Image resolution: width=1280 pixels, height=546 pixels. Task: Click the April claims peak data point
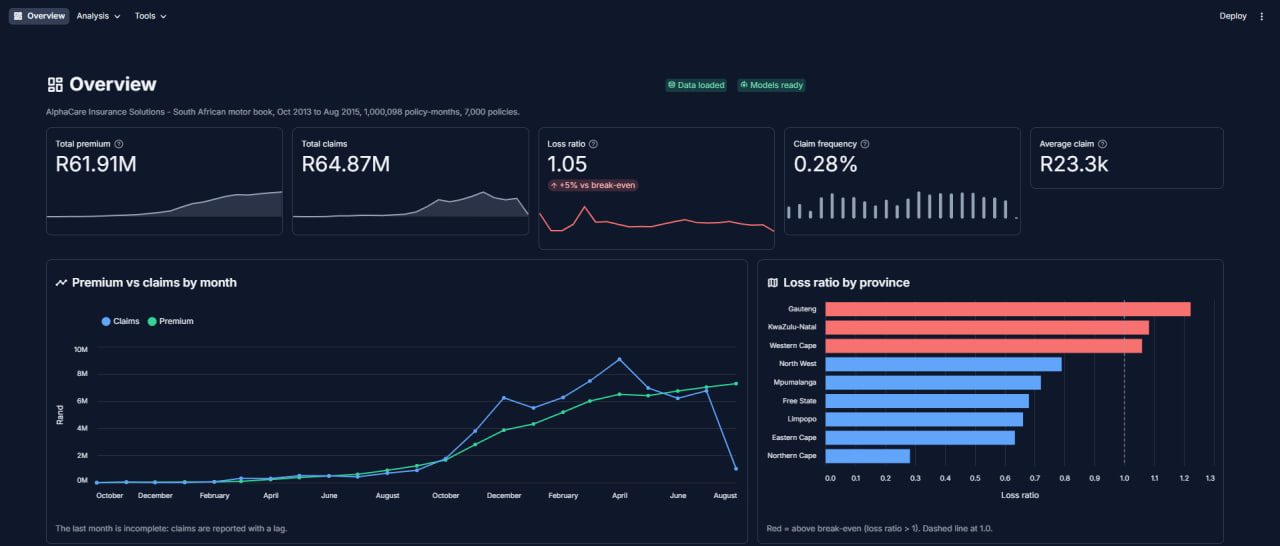(619, 359)
